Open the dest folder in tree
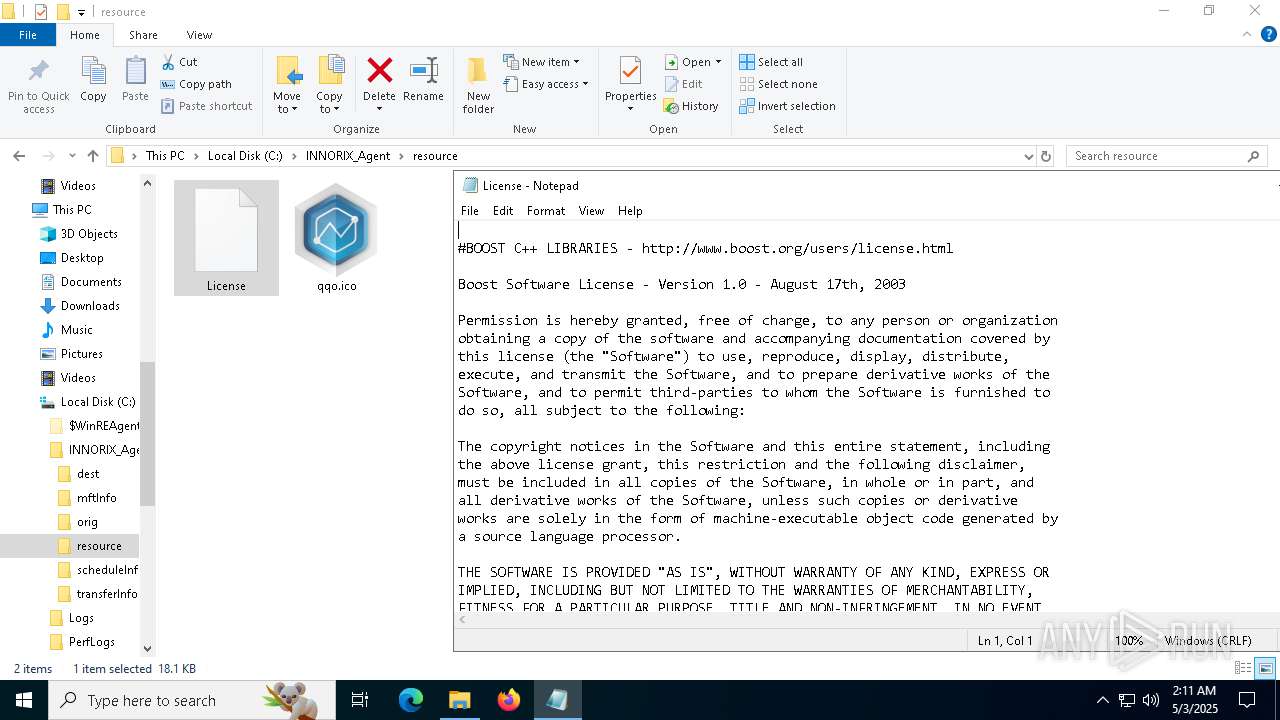Screen dimensions: 1280x720 pyautogui.click(x=88, y=474)
